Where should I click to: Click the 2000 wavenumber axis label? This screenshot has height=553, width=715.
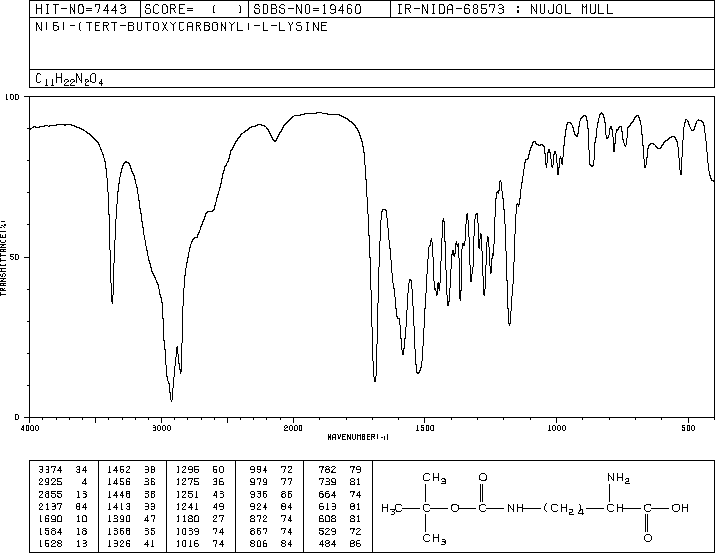[x=293, y=428]
